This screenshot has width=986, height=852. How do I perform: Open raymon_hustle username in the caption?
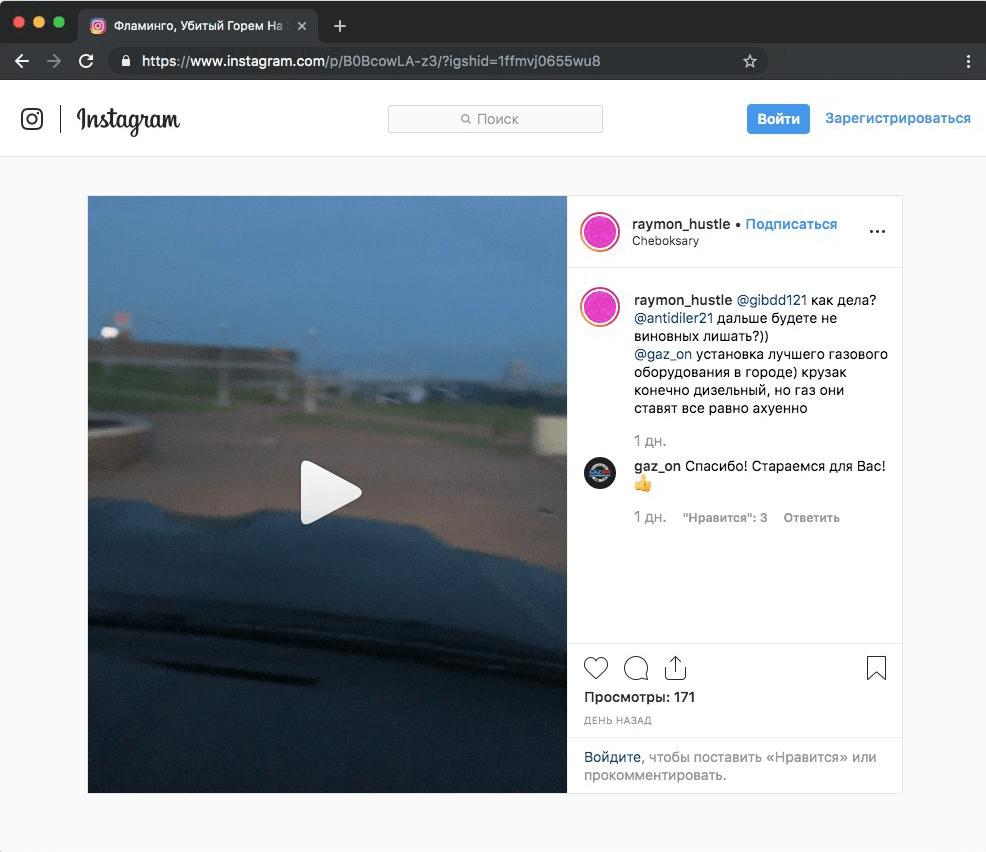[x=683, y=300]
